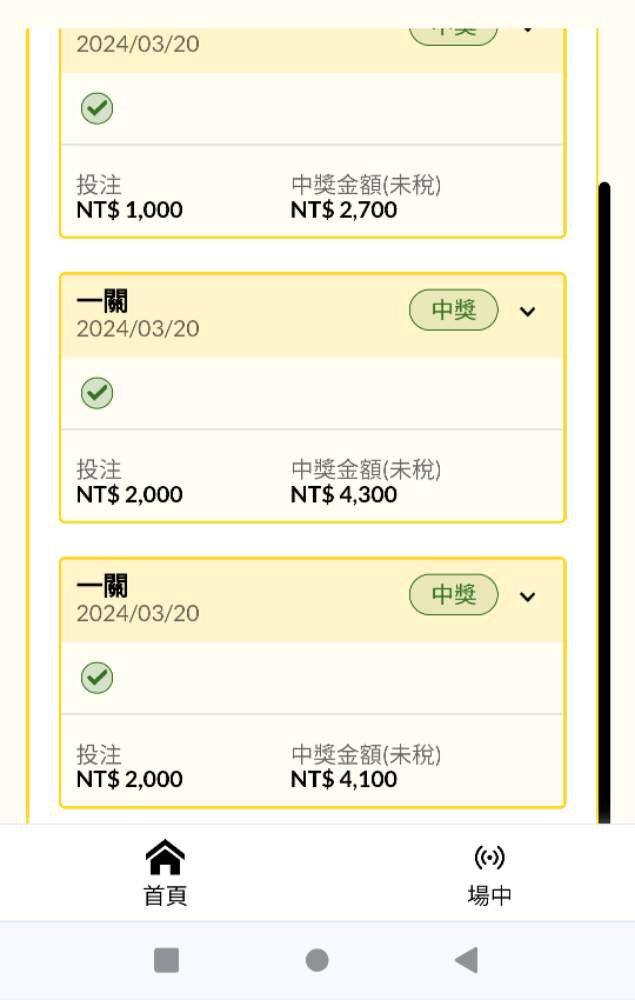
Task: Tap the NT$ 2,700 winning amount
Action: click(344, 210)
